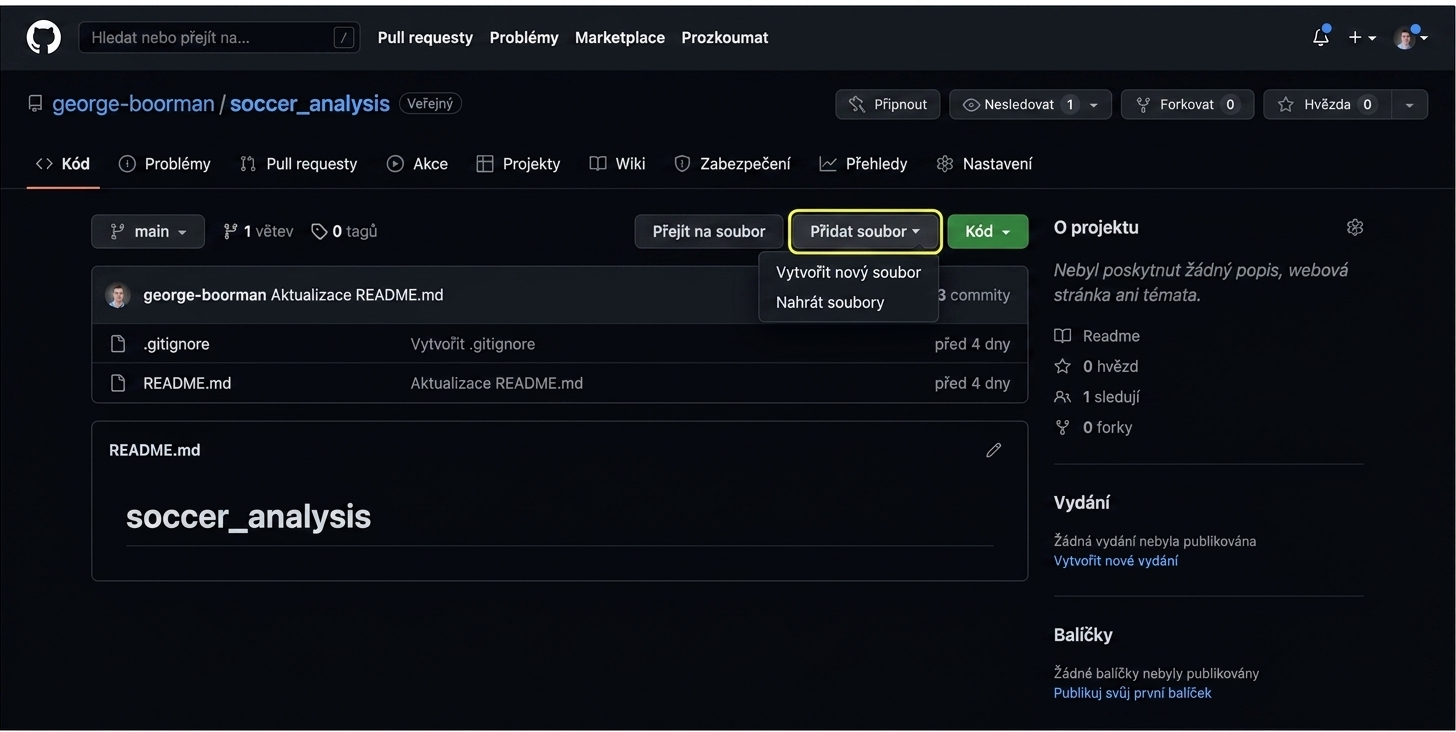Click the README.md file icon
1456x732 pixels.
[118, 383]
